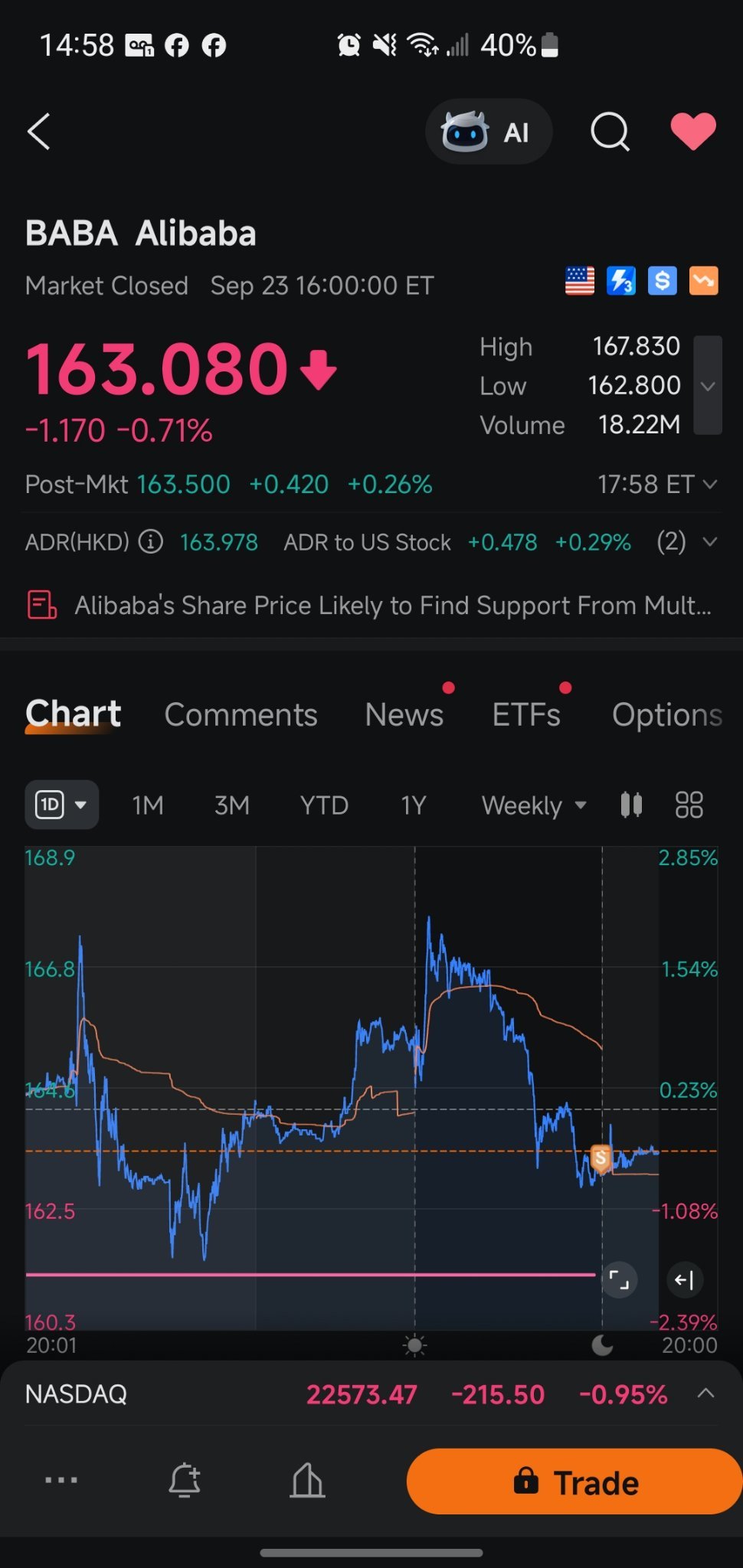Tap the alarm clock status icon

click(349, 45)
